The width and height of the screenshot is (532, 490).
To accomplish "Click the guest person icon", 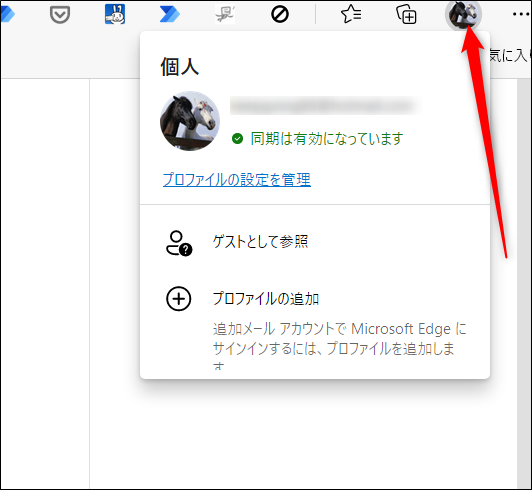I will click(179, 243).
